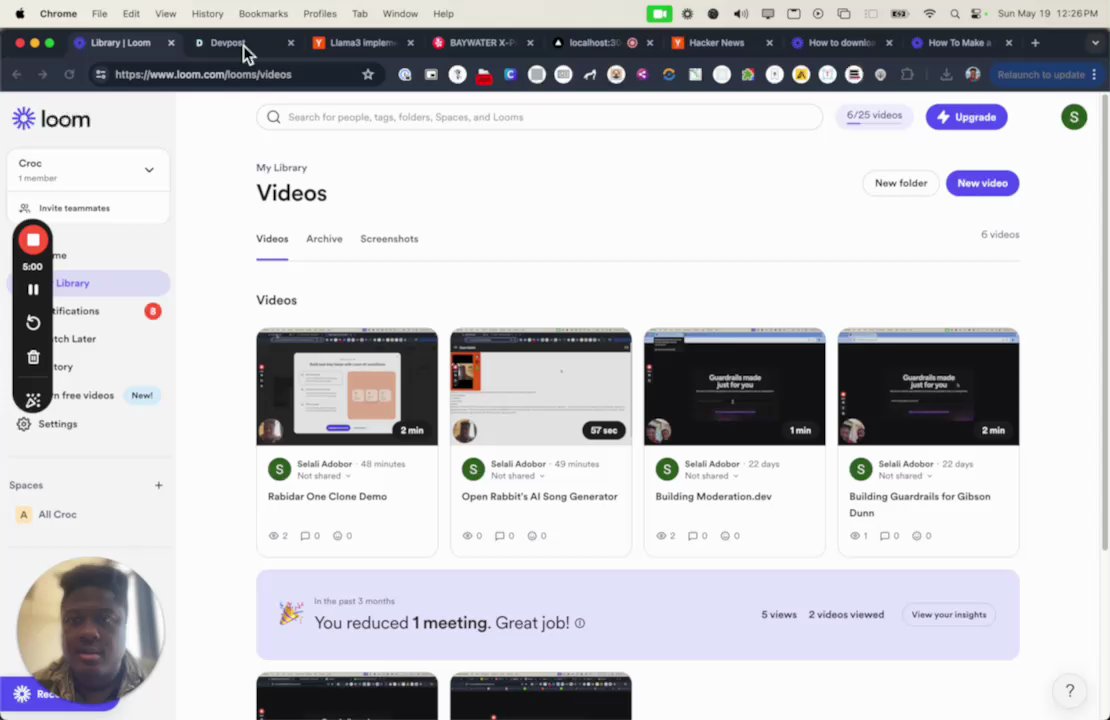Click the volume icon in menu bar
The image size is (1110, 720).
click(740, 13)
